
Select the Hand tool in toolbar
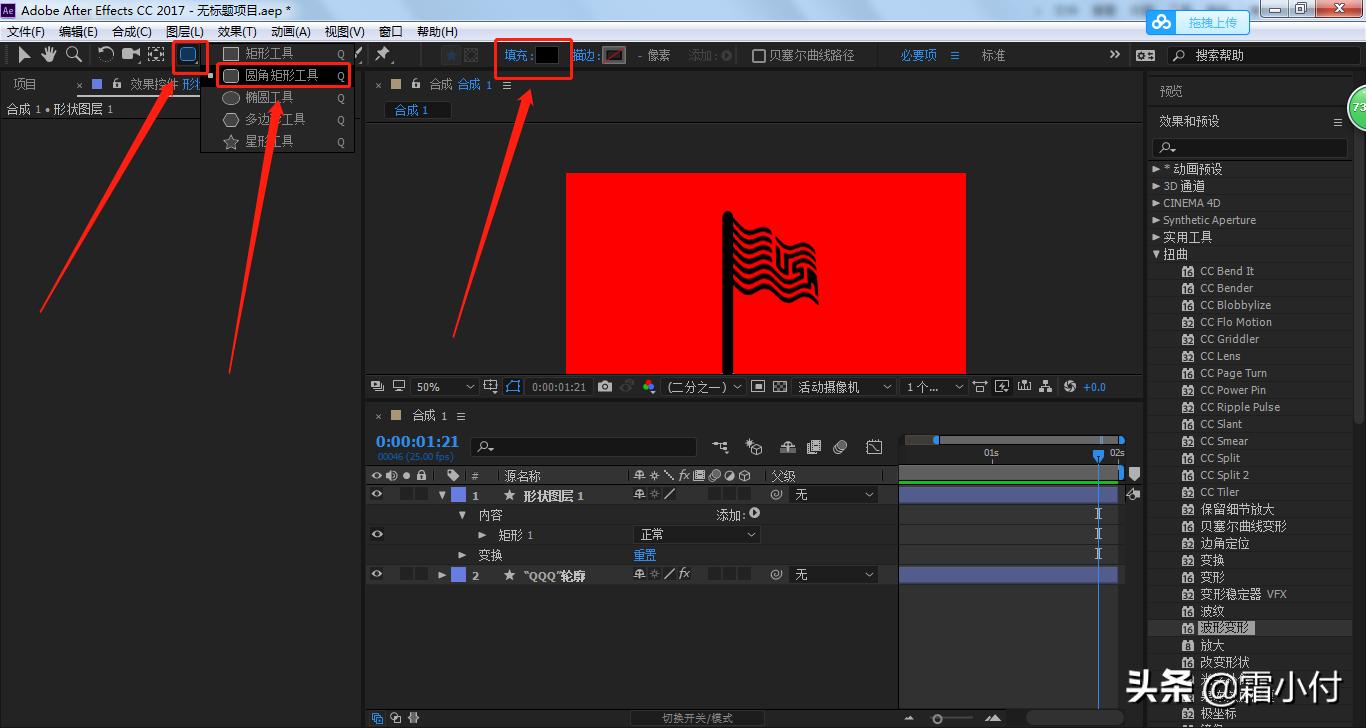(48, 55)
